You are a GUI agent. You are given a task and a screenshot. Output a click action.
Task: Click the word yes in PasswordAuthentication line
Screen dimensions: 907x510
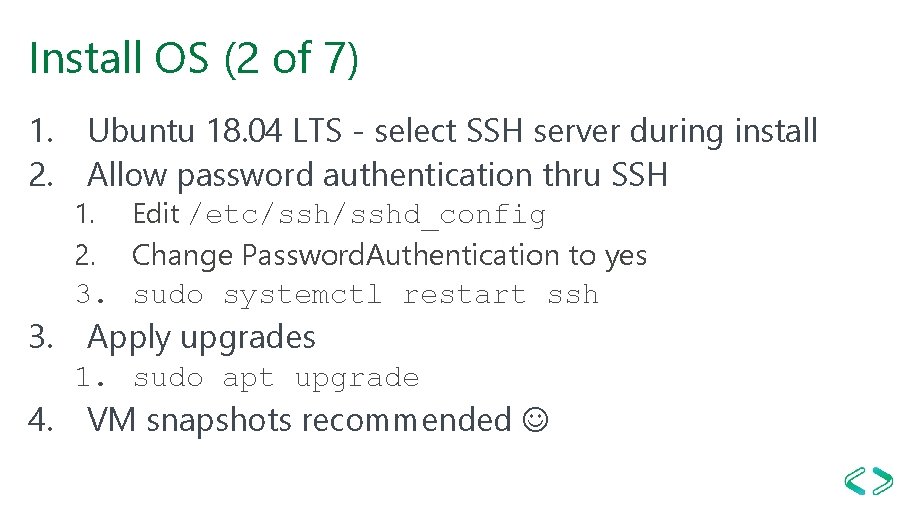click(x=626, y=257)
